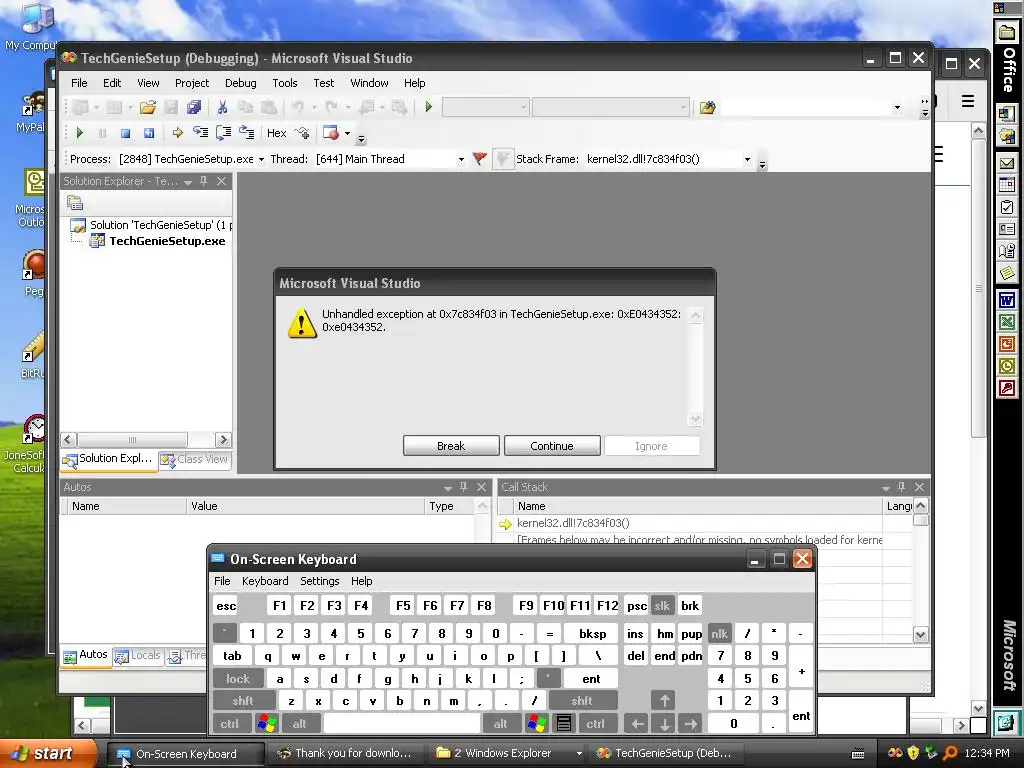1024x768 pixels.
Task: Click the esc key on On-Screen Keyboard
Action: pyautogui.click(x=226, y=605)
